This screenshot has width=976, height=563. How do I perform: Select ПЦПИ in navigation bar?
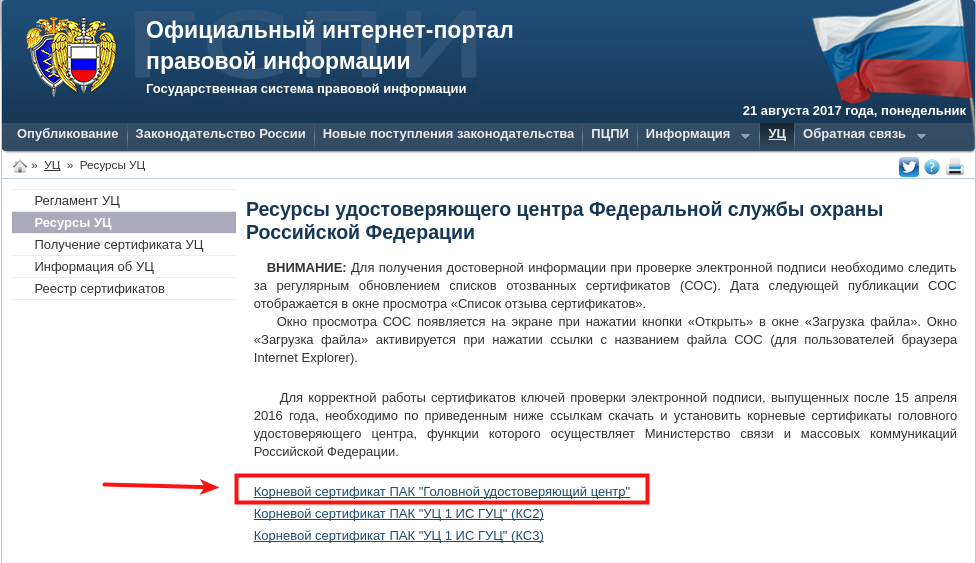point(610,134)
